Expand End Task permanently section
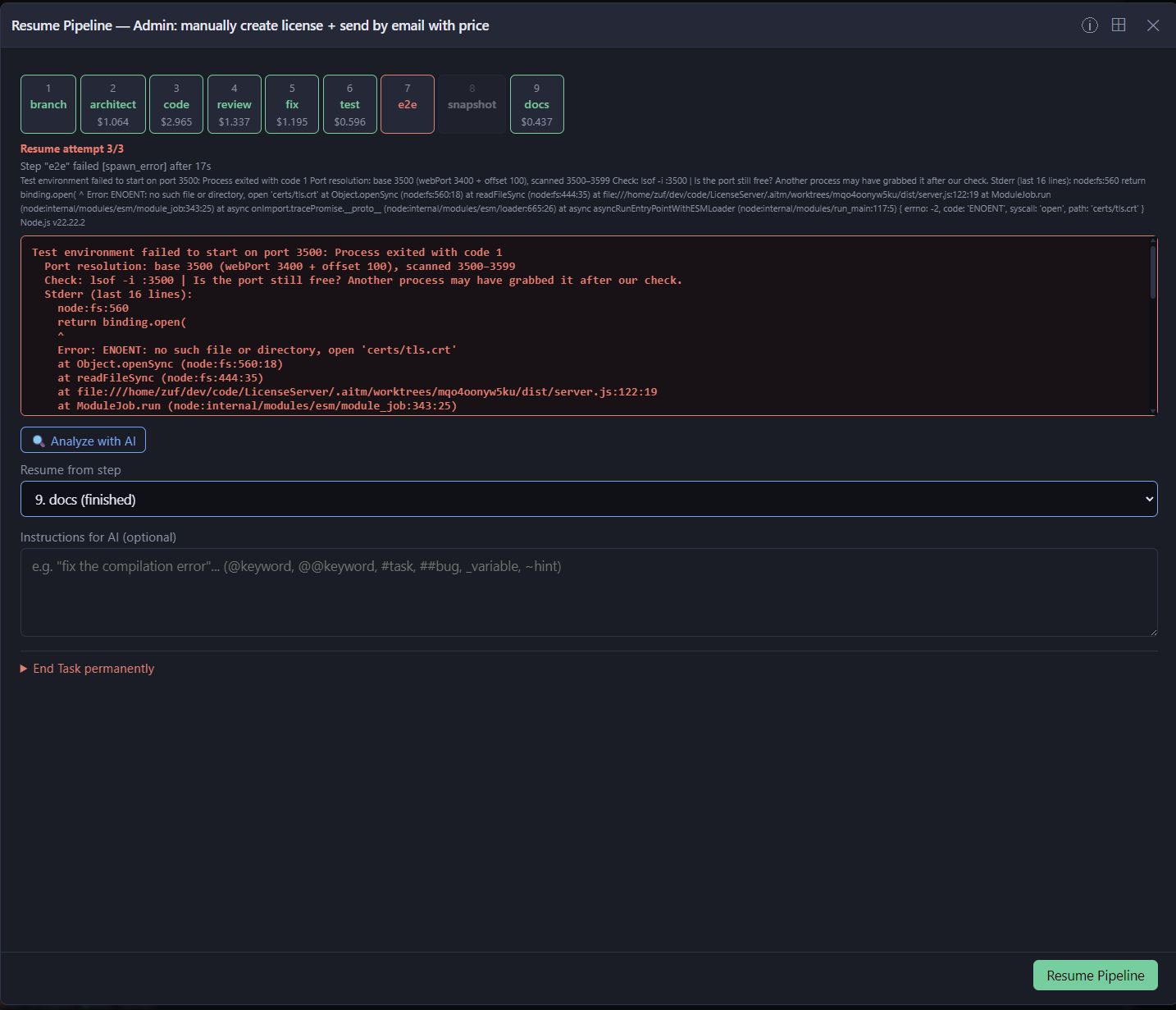The image size is (1176, 1010). tap(87, 669)
